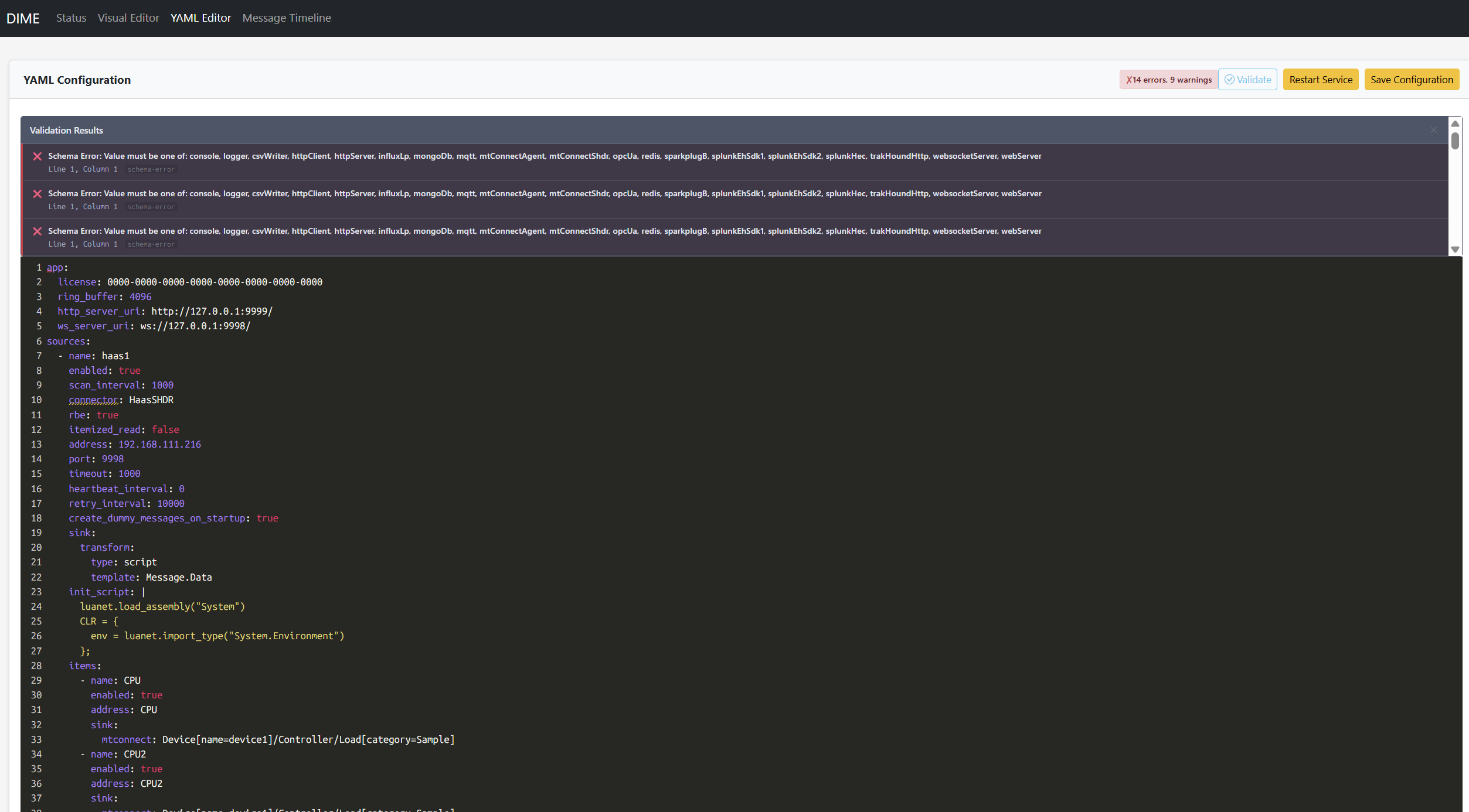Viewport: 1469px width, 812px height.
Task: Click the 14 errors, 9 warnings badge
Action: point(1168,80)
